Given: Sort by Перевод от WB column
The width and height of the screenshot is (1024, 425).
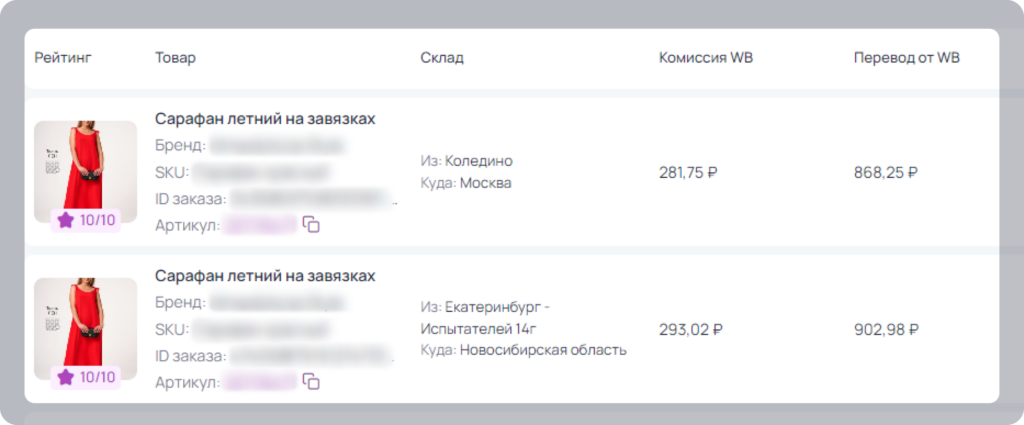Looking at the screenshot, I should (906, 58).
